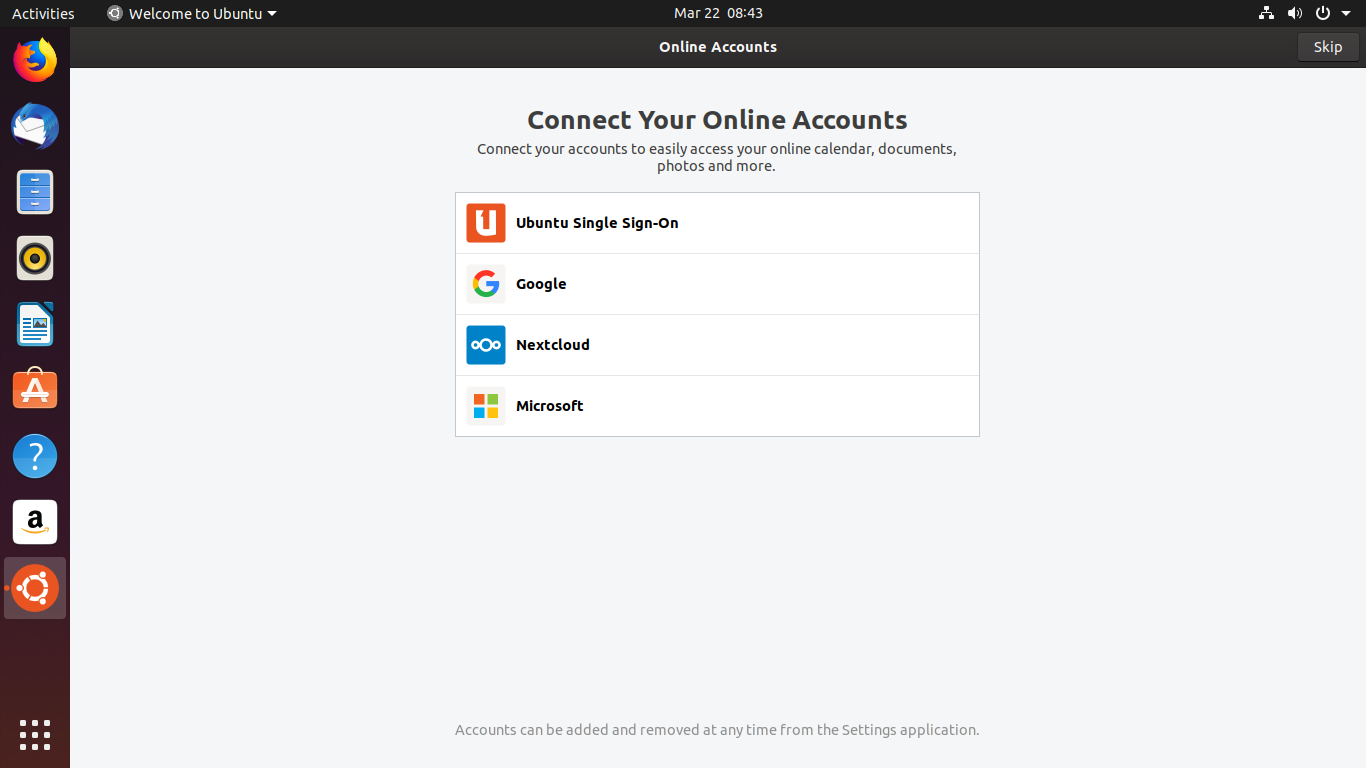Select Ubuntu Single Sign-On account
Viewport: 1366px width, 768px height.
coord(717,223)
